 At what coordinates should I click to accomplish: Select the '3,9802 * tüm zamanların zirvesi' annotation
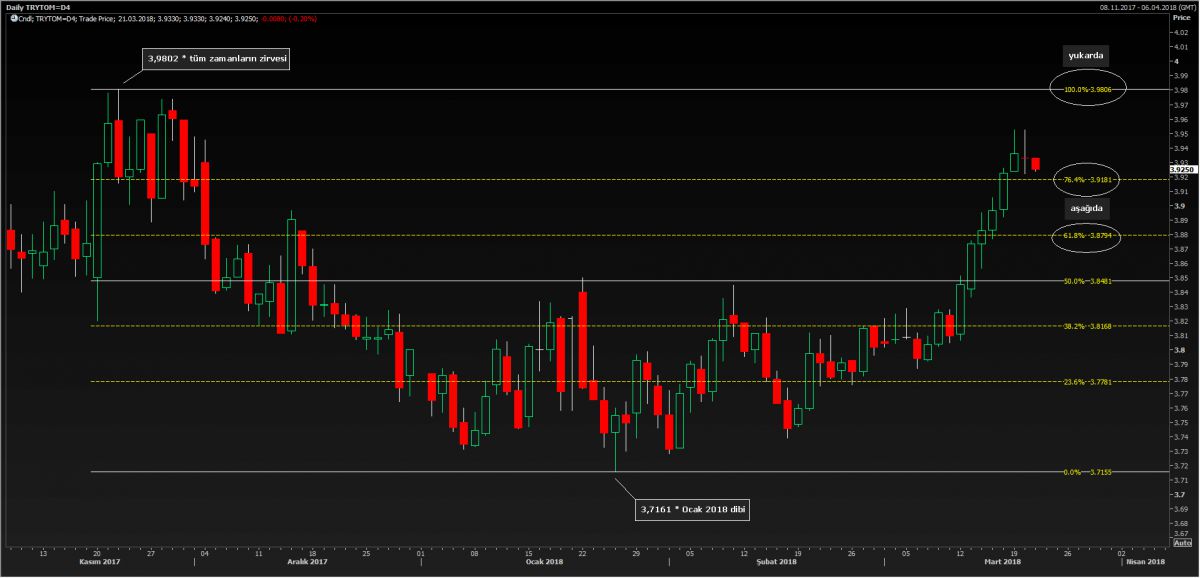218,60
